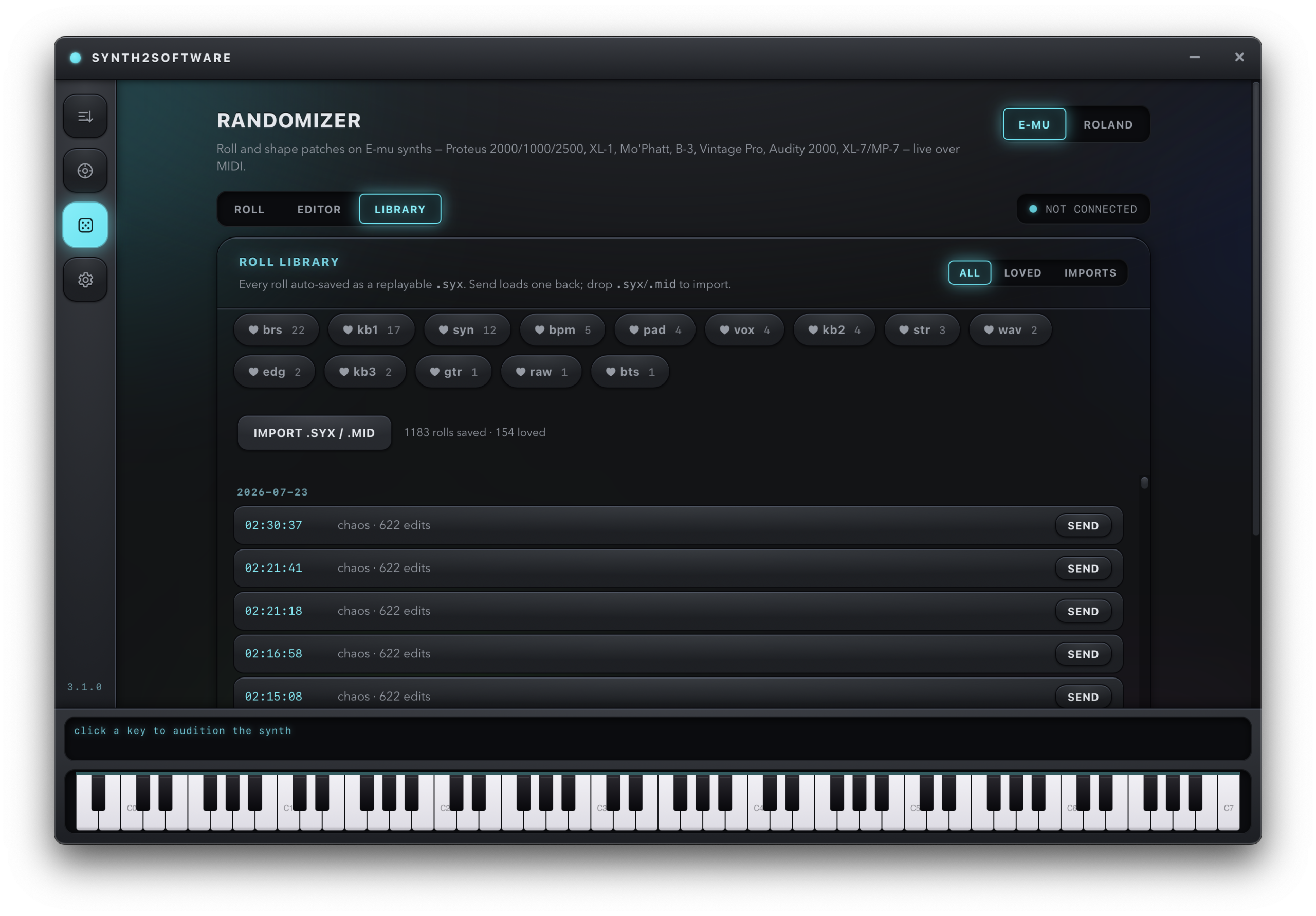Filter by loved tag raw
Viewport: 1316px width, 916px height.
(541, 372)
